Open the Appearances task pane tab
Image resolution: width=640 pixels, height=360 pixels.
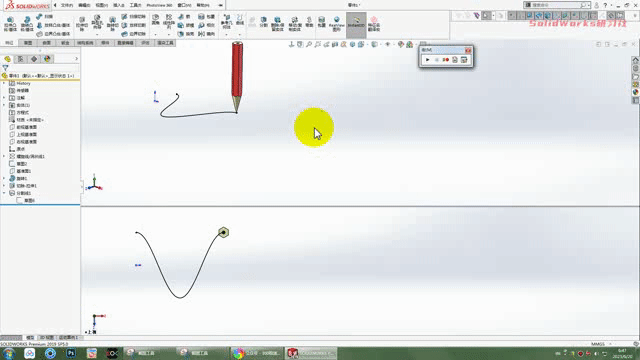pos(636,92)
